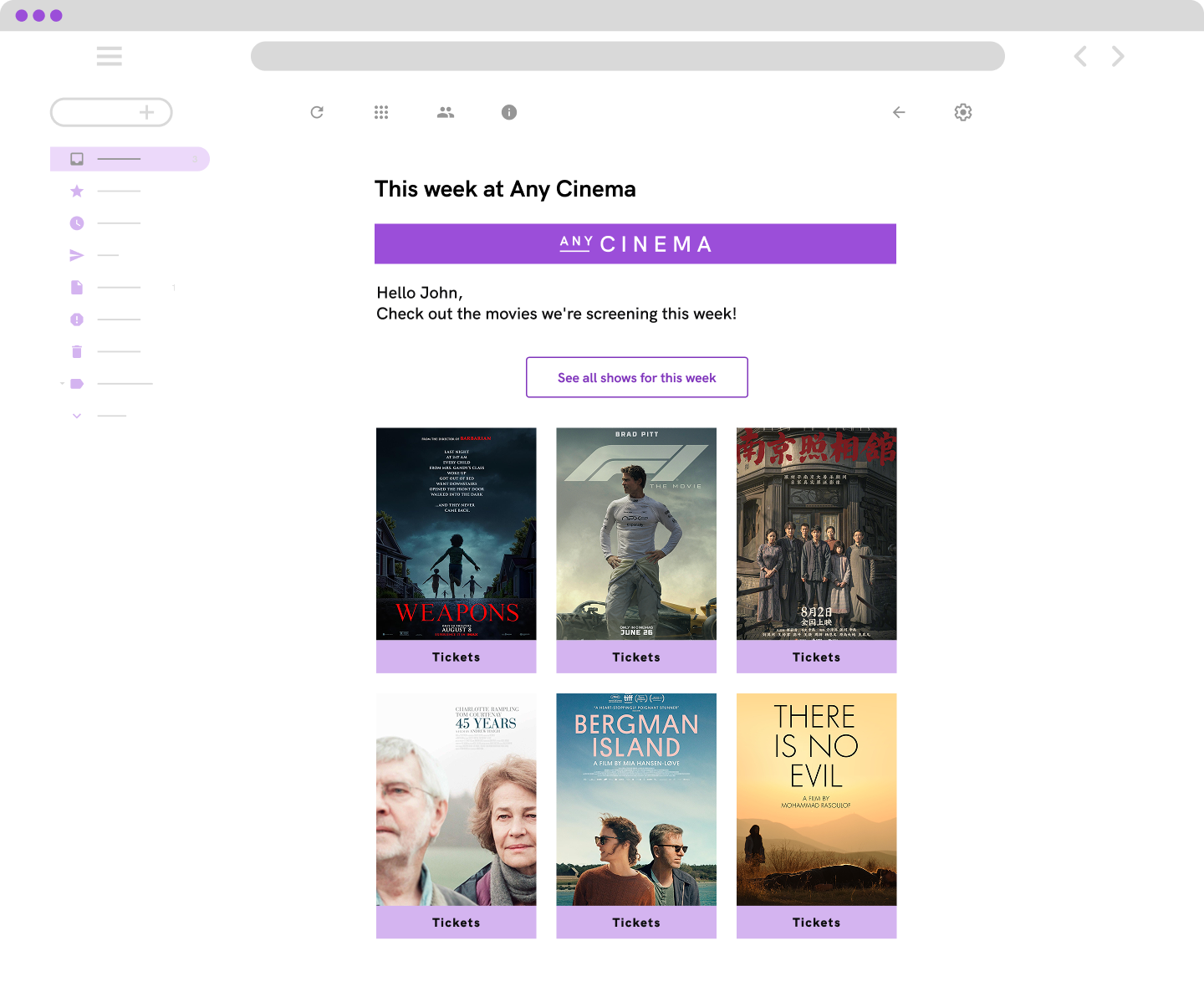Viewport: 1204px width, 992px height.
Task: Open the There Is No Evil poster
Action: [x=817, y=800]
